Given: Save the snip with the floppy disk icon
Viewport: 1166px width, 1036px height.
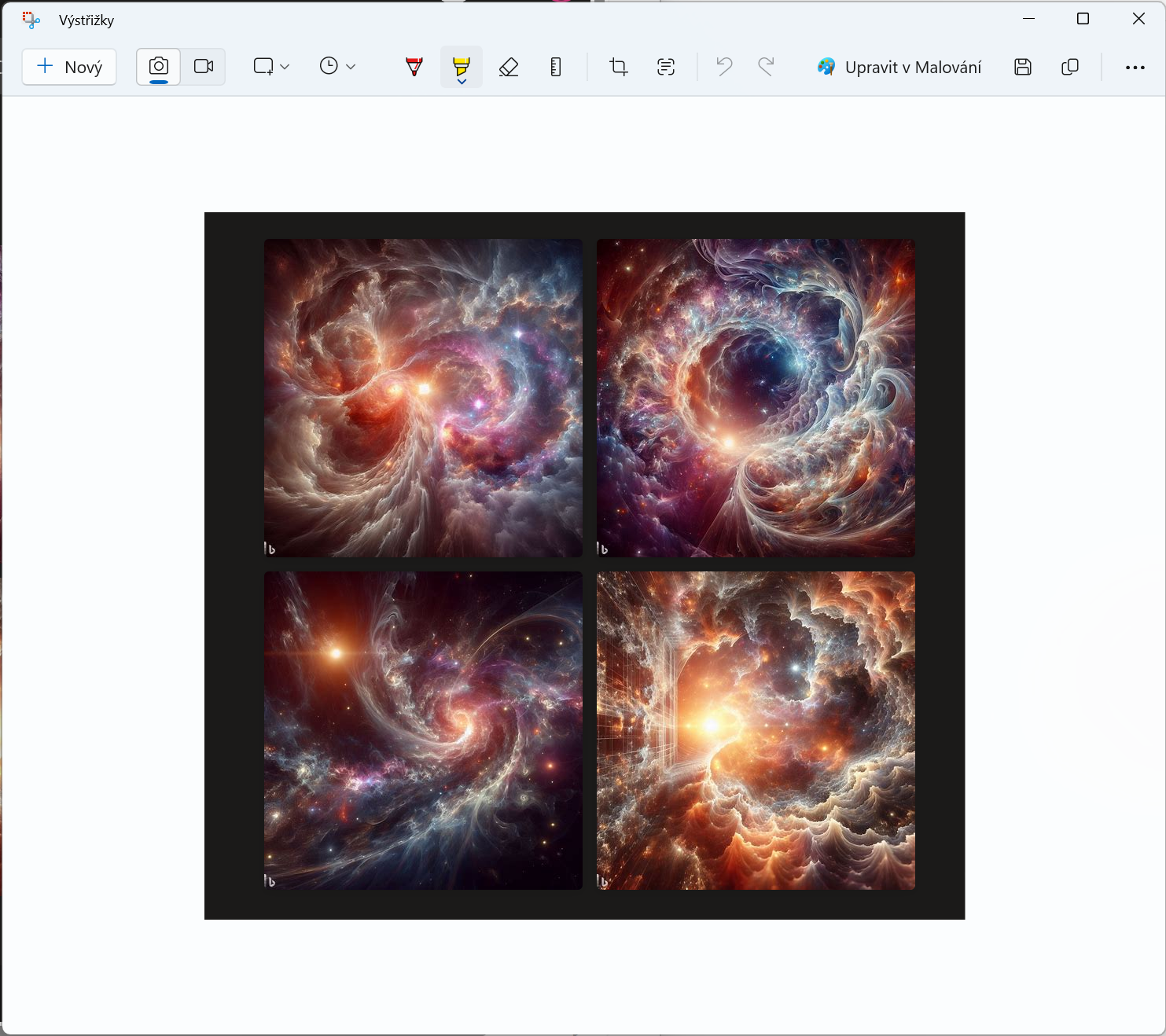Looking at the screenshot, I should click(x=1023, y=67).
